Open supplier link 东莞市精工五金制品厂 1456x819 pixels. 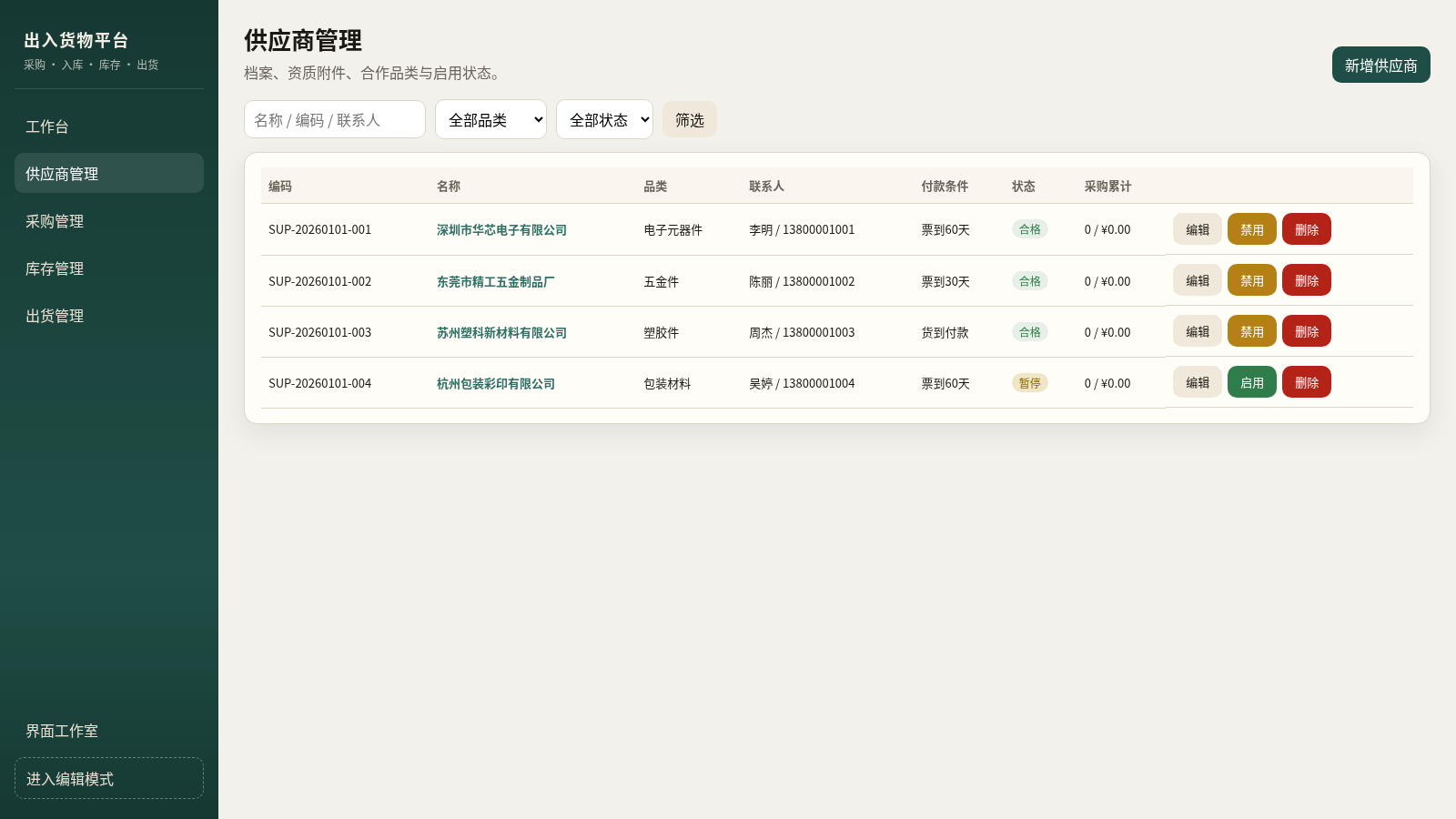click(x=495, y=282)
